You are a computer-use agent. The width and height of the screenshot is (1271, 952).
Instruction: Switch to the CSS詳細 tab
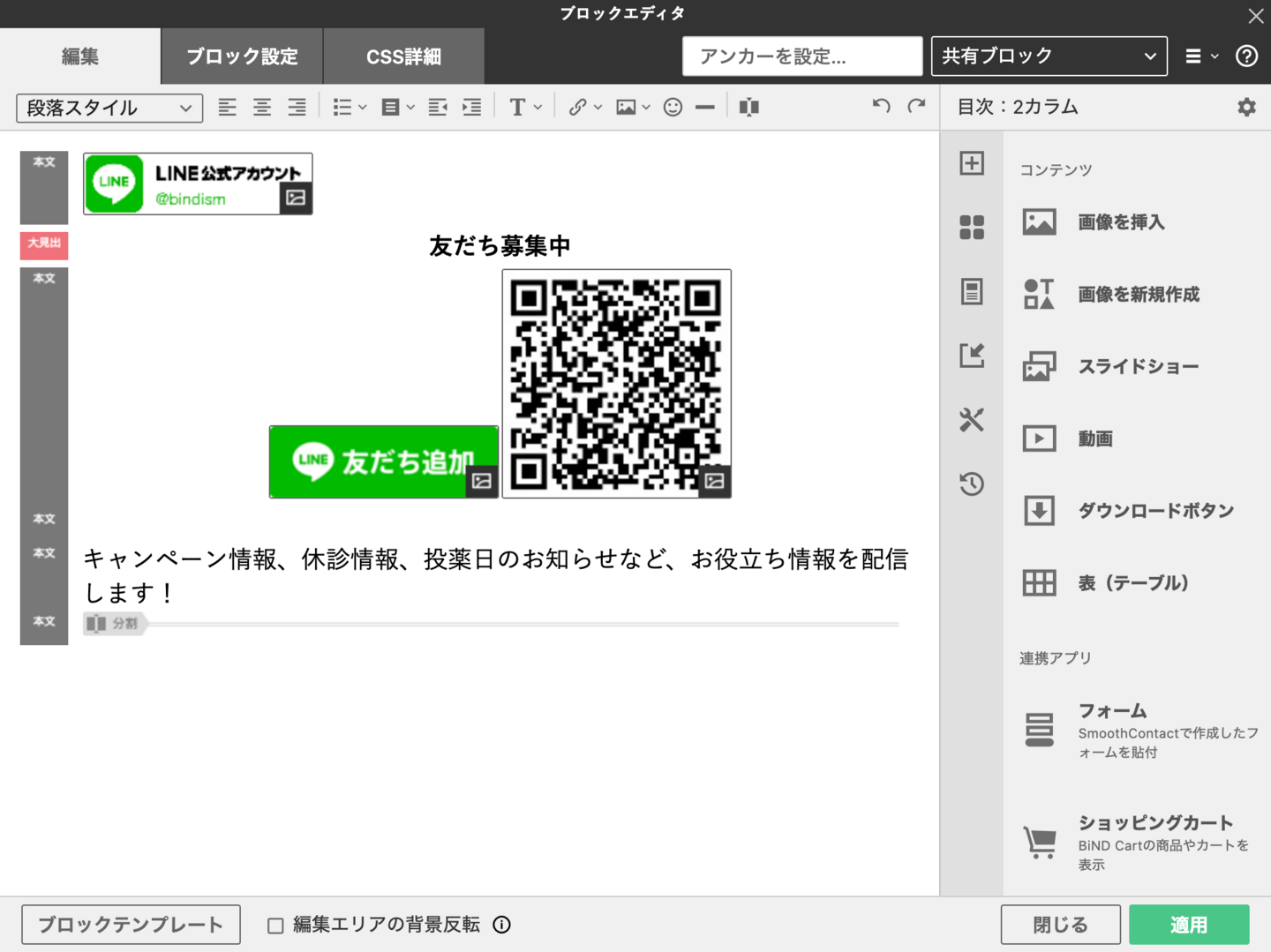tap(403, 56)
